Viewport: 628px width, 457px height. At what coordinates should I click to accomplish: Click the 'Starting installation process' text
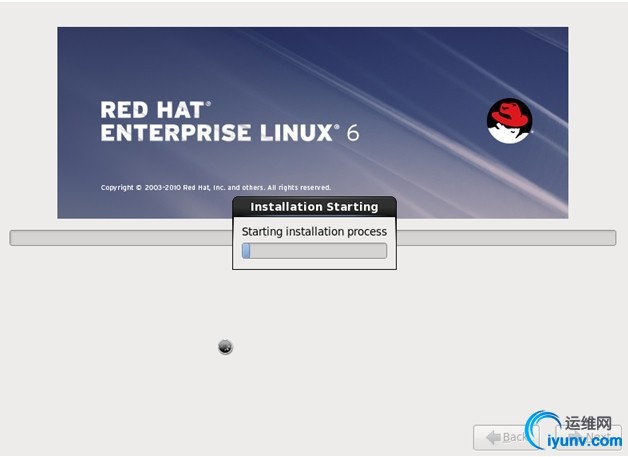click(314, 232)
